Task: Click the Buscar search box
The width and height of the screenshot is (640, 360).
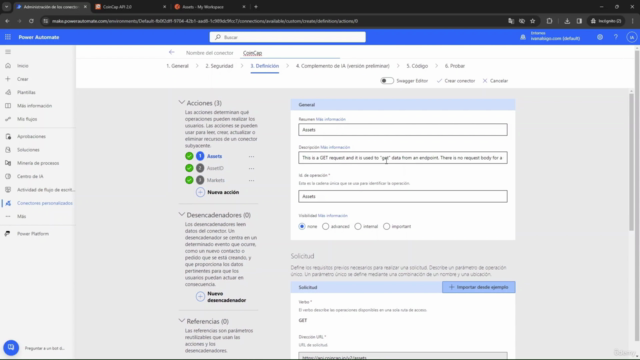Action: (x=288, y=37)
